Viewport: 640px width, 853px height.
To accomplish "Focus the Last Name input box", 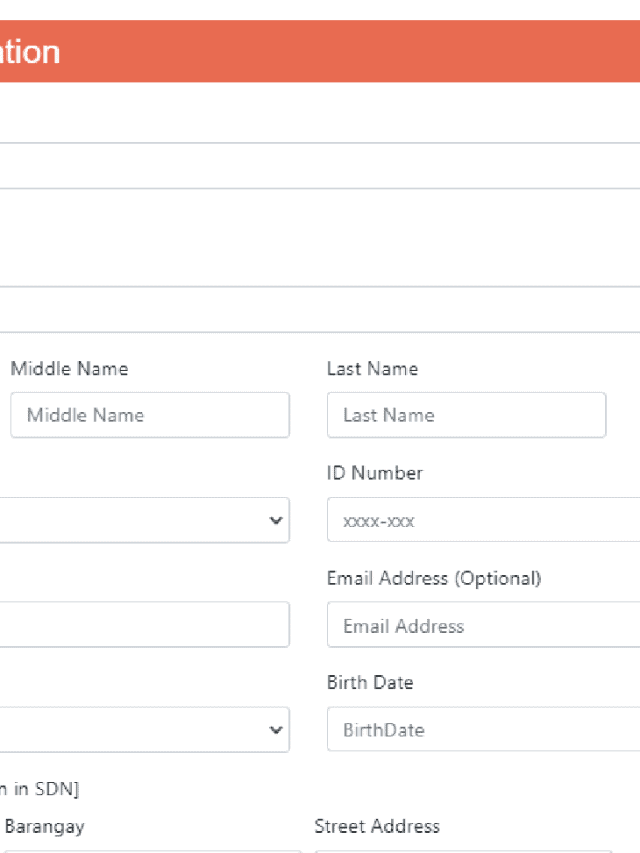I will pyautogui.click(x=466, y=415).
